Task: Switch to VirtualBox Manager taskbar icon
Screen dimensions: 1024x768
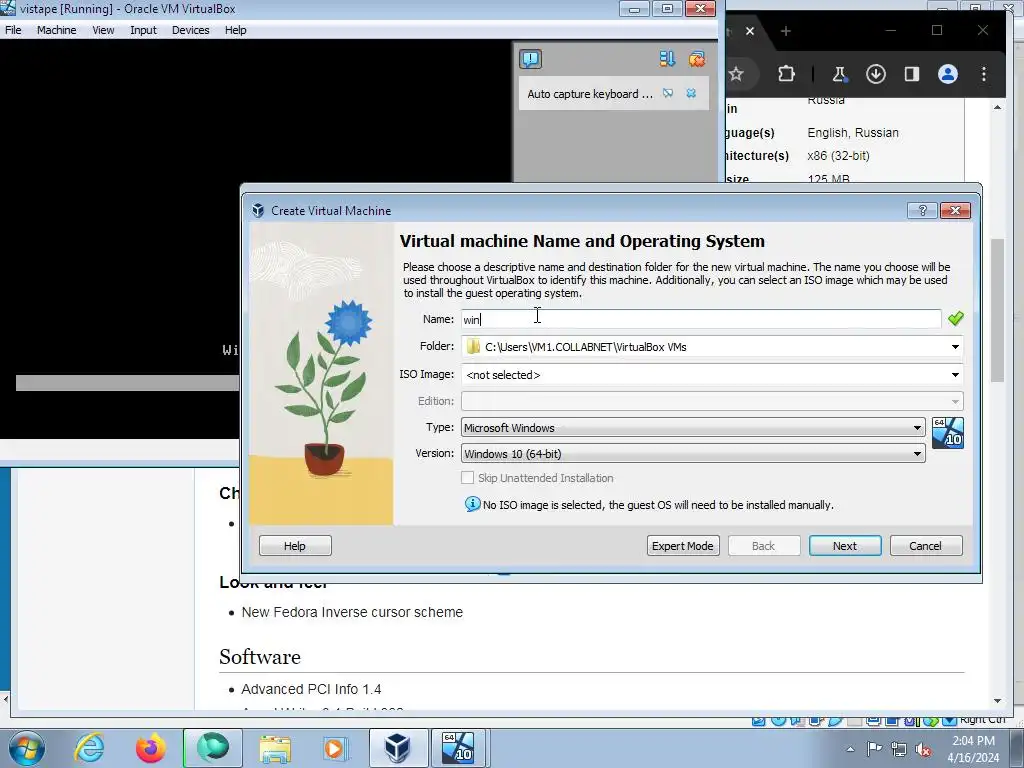Action: (x=398, y=748)
